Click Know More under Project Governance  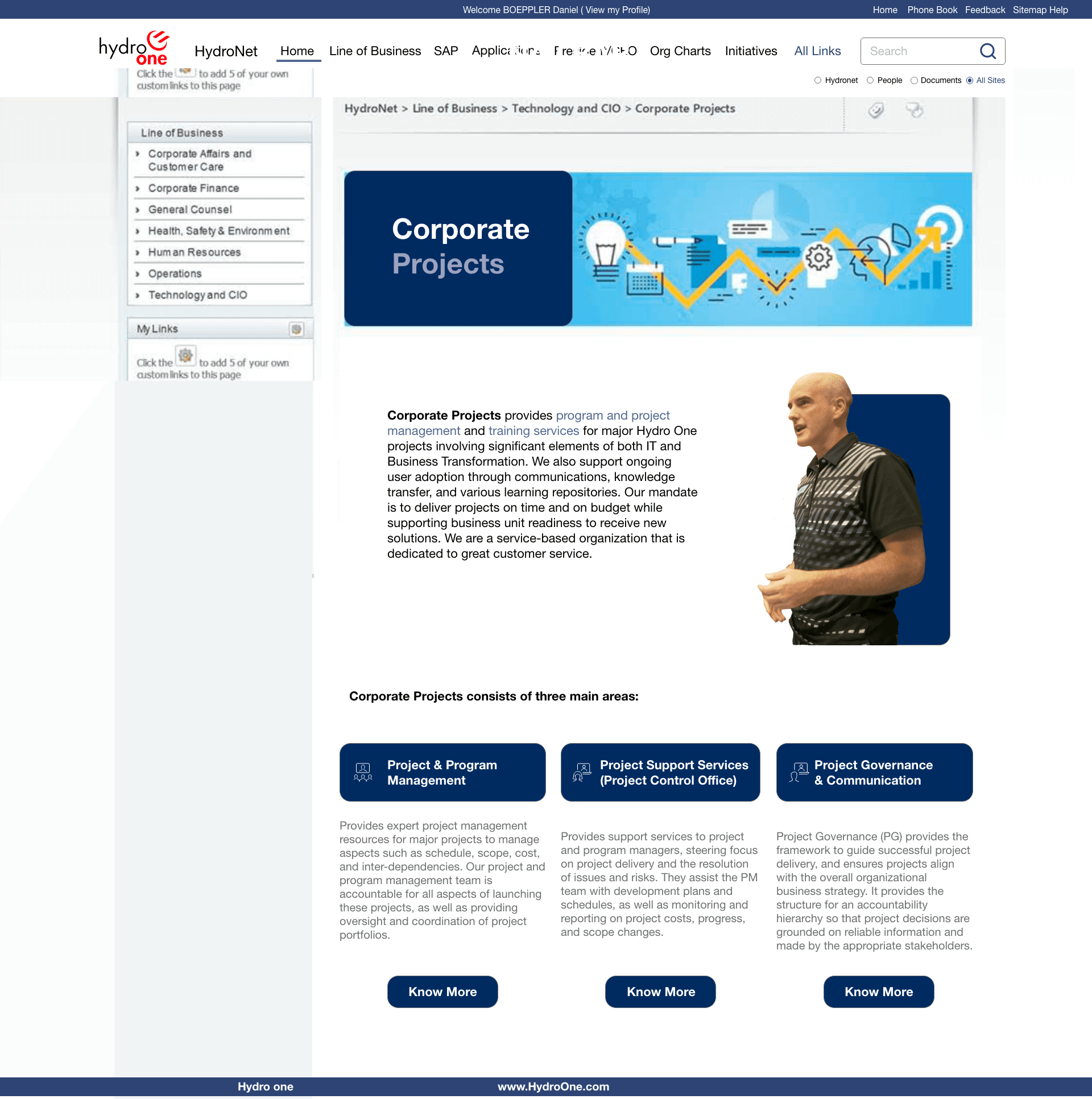click(878, 992)
